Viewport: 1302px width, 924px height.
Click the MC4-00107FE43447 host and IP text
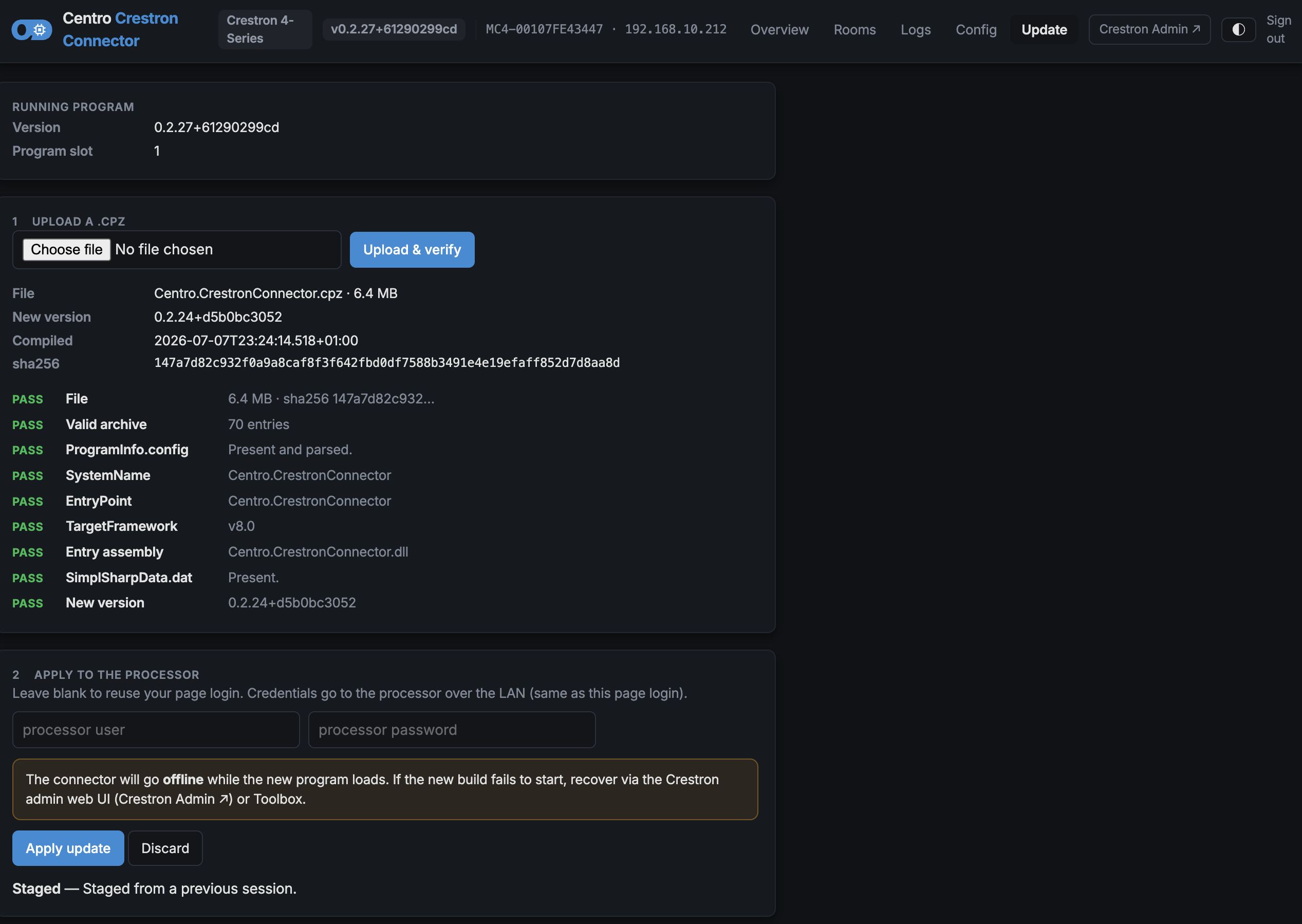coord(606,30)
